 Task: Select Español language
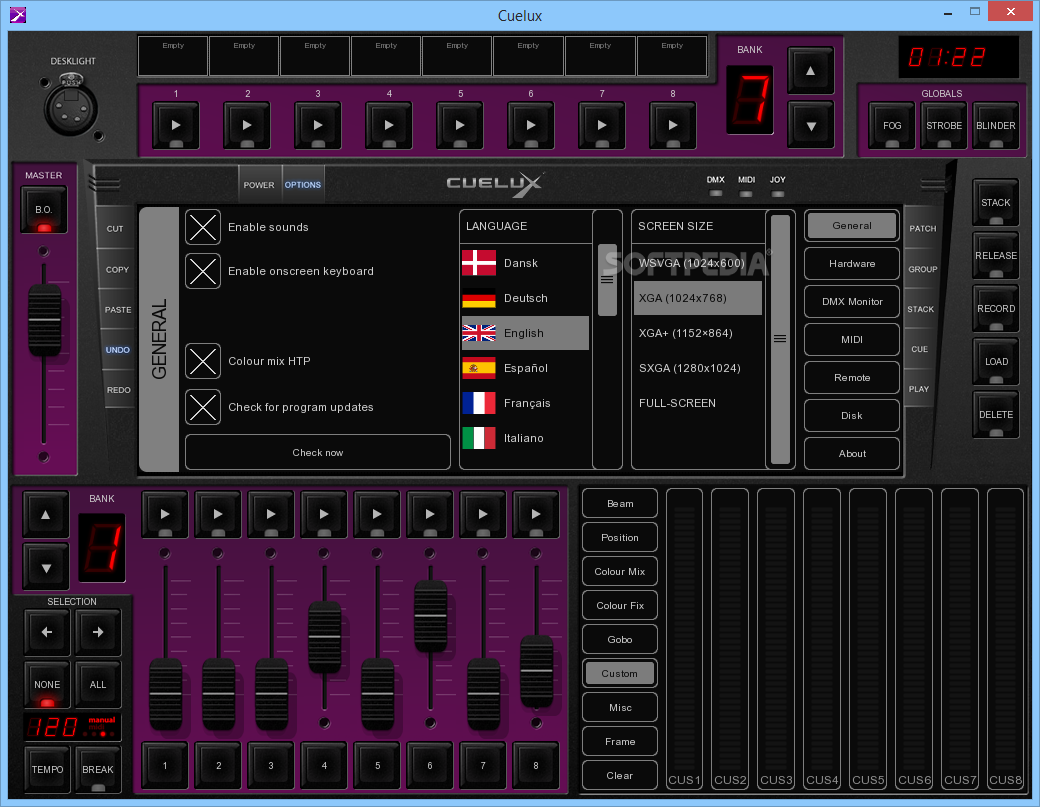[x=525, y=368]
